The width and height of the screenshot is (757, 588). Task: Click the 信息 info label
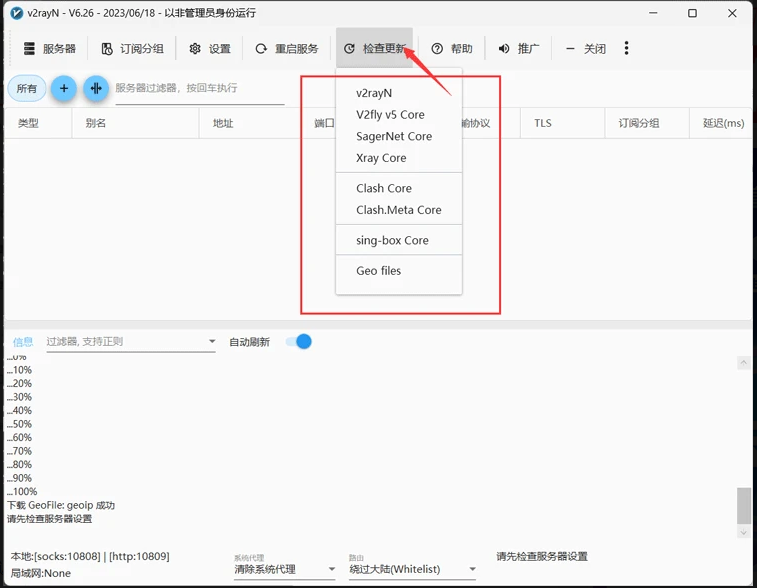point(23,342)
